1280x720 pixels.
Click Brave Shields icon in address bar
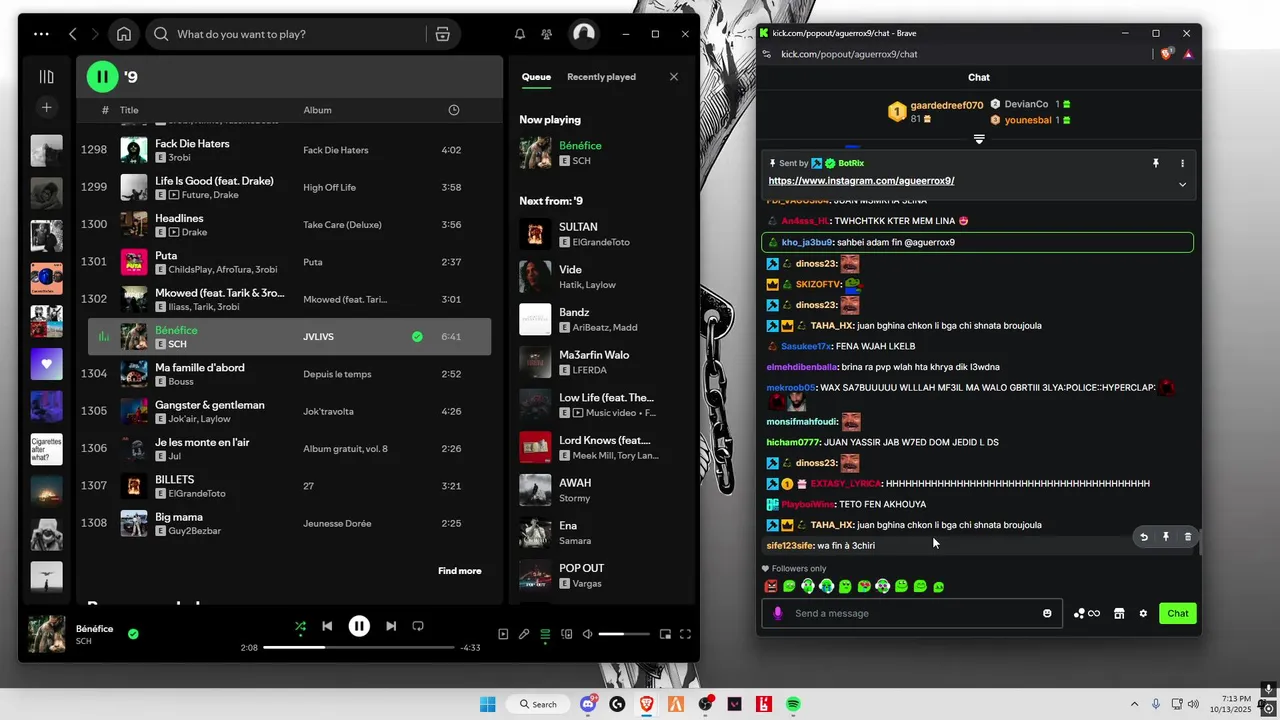tap(1166, 54)
